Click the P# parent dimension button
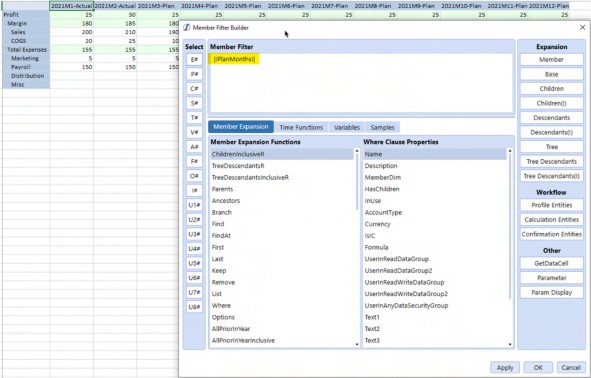This screenshot has width=591, height=378. tap(194, 74)
